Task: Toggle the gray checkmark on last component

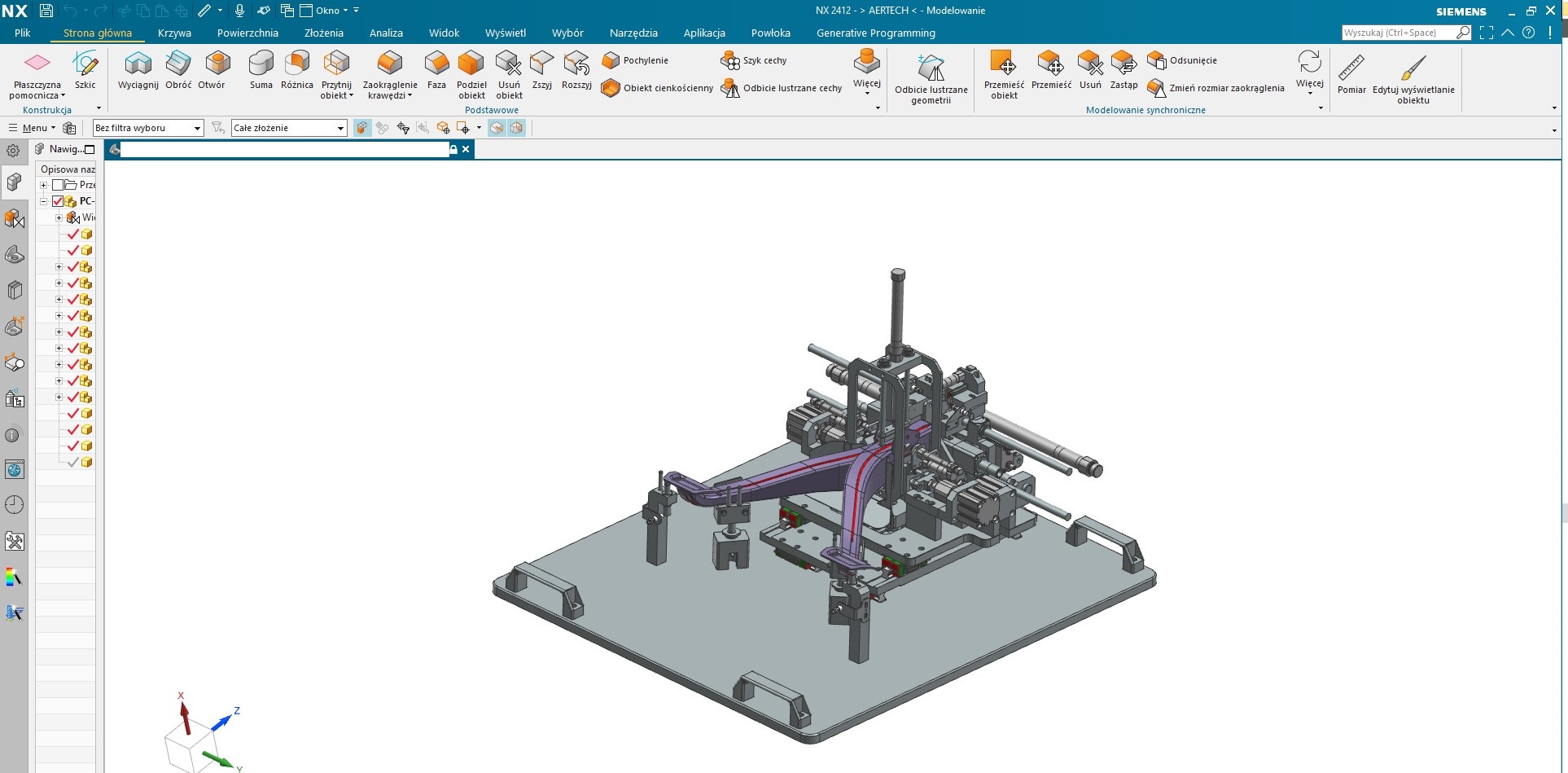Action: click(x=73, y=462)
